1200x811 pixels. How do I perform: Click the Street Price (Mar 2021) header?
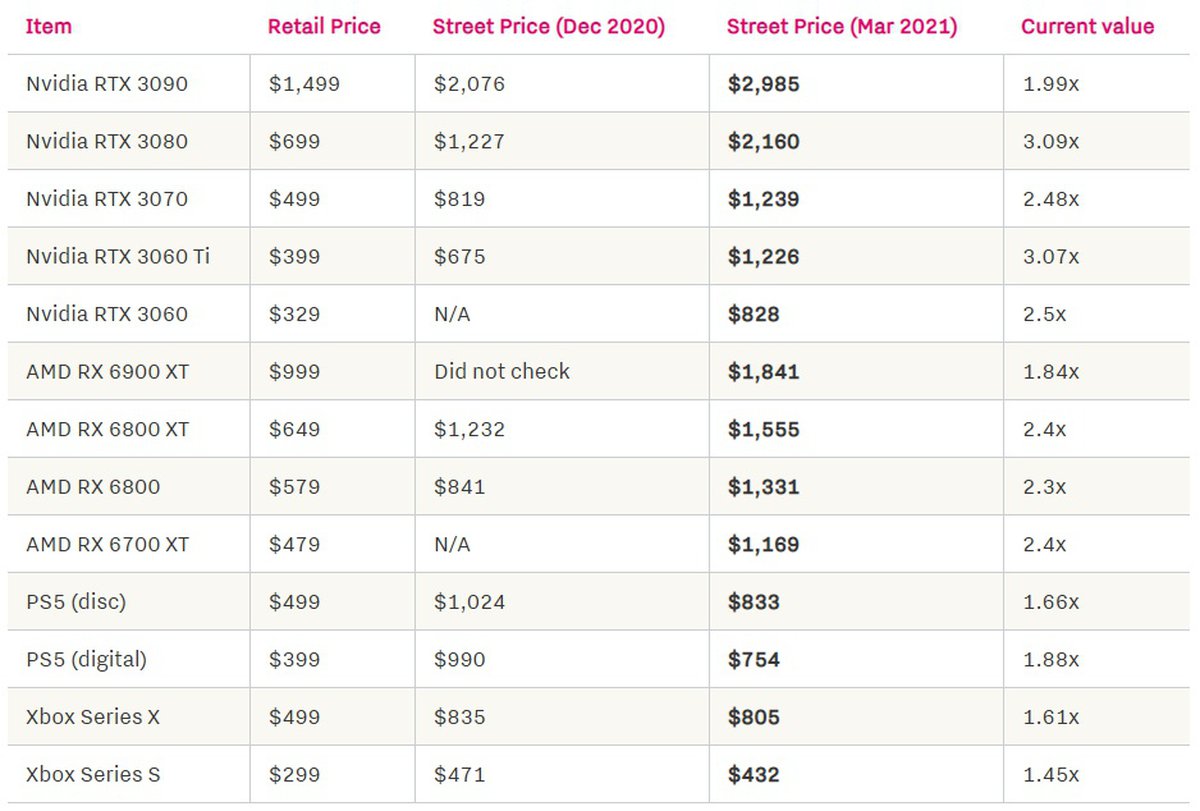tap(841, 27)
